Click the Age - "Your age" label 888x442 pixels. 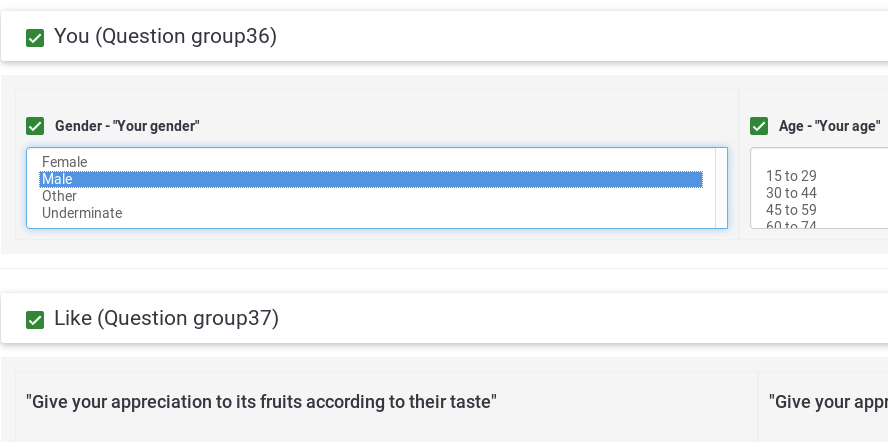829,126
